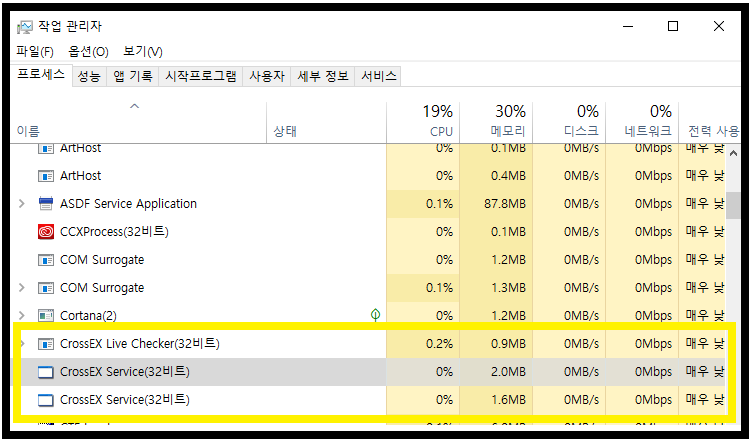Click icon of COM Surrogate using 1.2MB

(46, 260)
